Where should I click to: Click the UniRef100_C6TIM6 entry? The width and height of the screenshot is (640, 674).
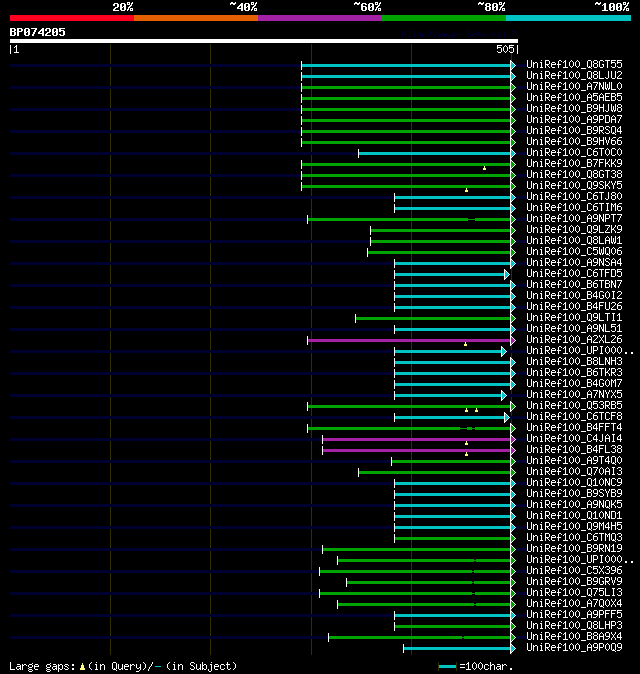click(574, 208)
